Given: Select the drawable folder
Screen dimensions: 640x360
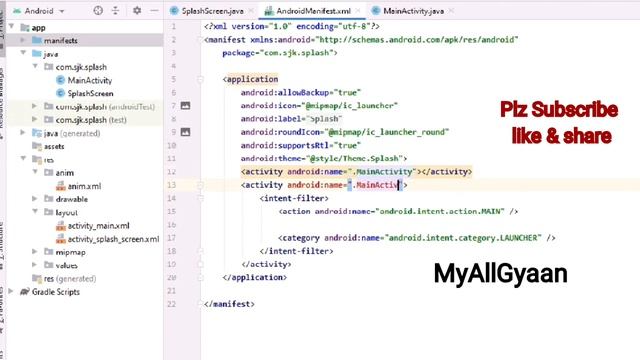Looking at the screenshot, I should click(71, 200).
